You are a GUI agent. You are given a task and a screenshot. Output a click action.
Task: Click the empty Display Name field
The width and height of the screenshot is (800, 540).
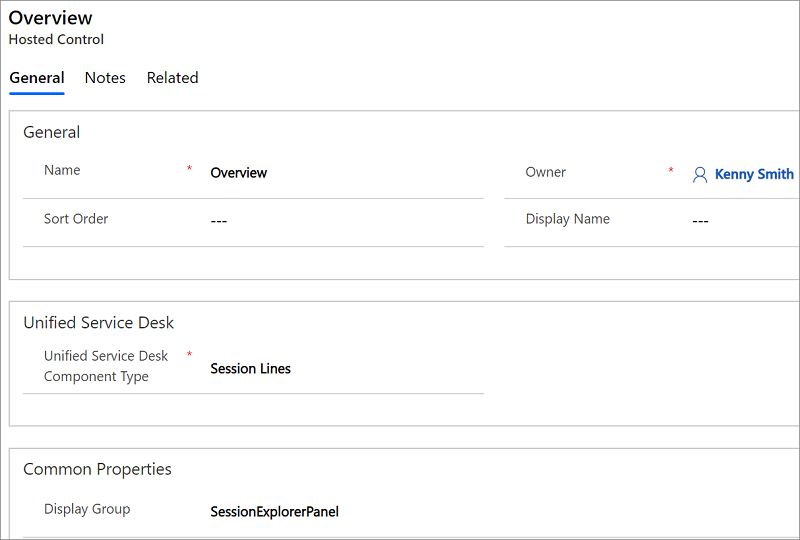coord(745,221)
